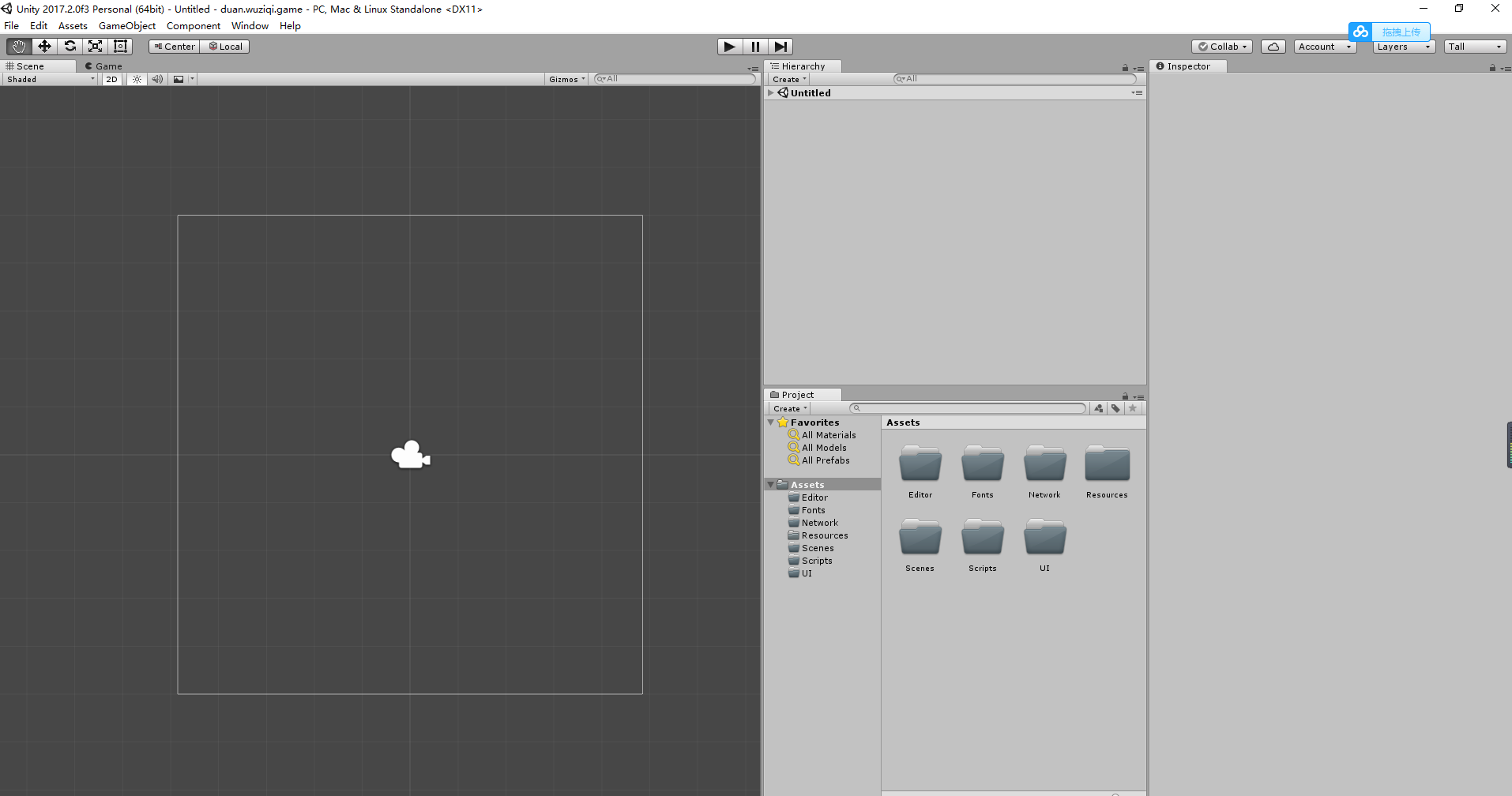Enable 2D view mode in the Scene view
The height and width of the screenshot is (796, 1512).
[111, 79]
